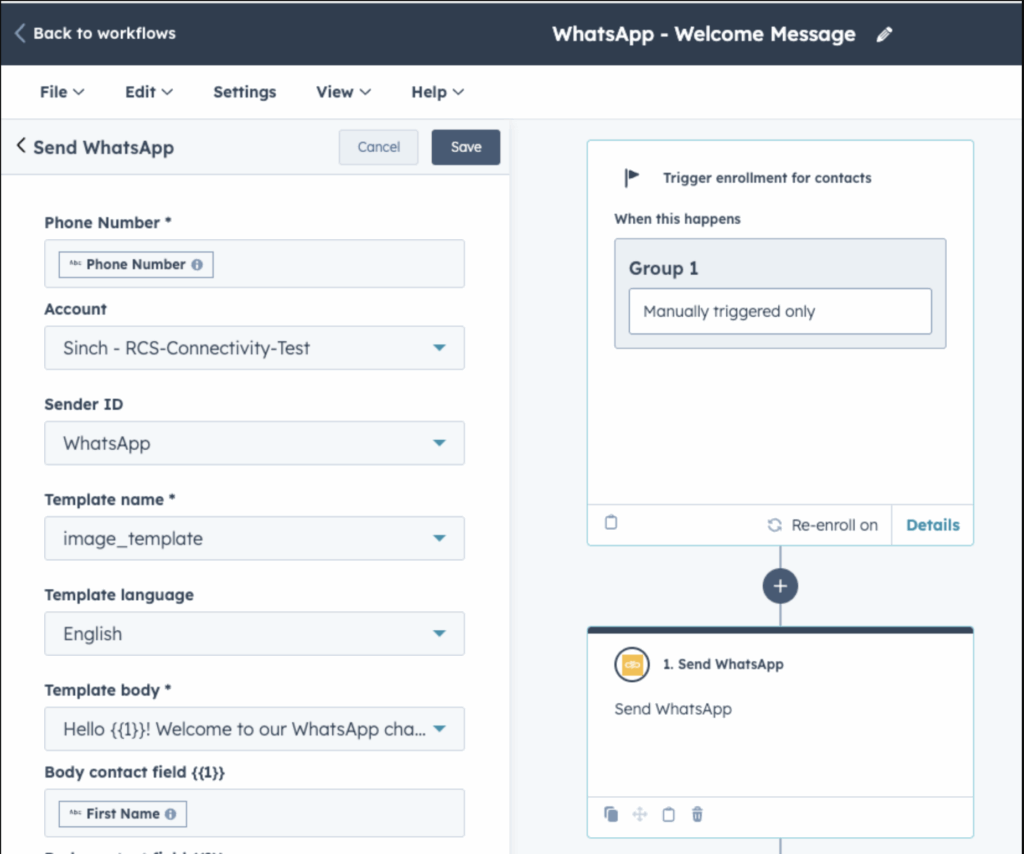The height and width of the screenshot is (854, 1024).
Task: Cancel the Send WhatsApp edits
Action: [379, 147]
